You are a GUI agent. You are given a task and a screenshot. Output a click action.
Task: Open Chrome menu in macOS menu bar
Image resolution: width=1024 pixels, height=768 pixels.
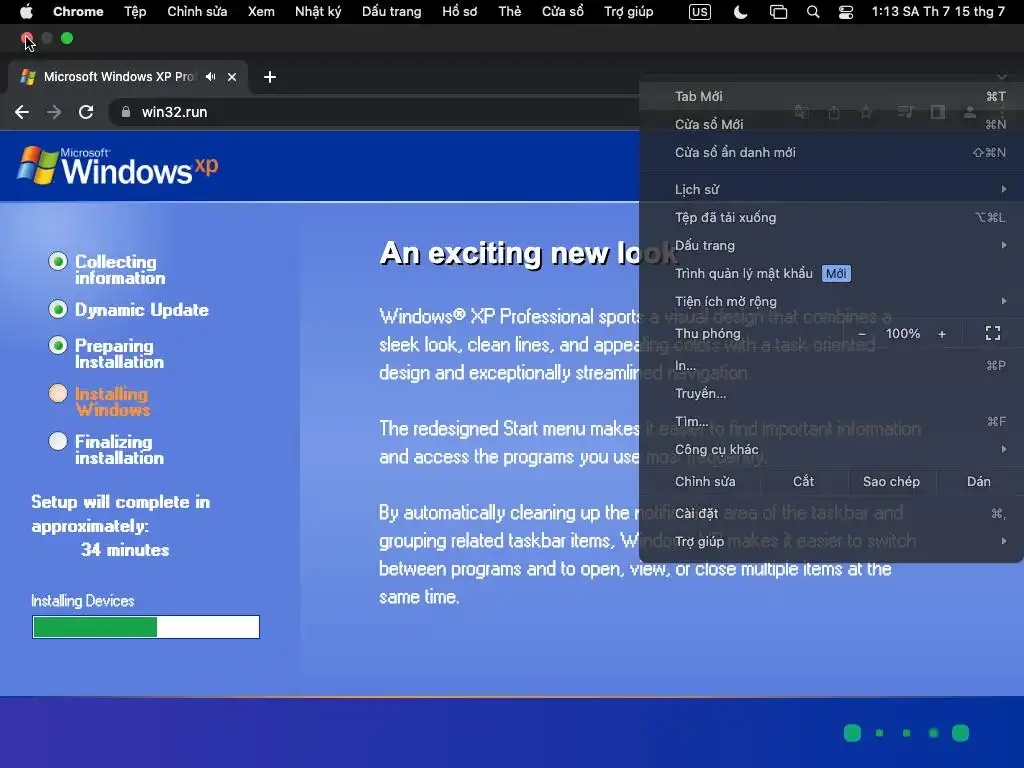(78, 12)
